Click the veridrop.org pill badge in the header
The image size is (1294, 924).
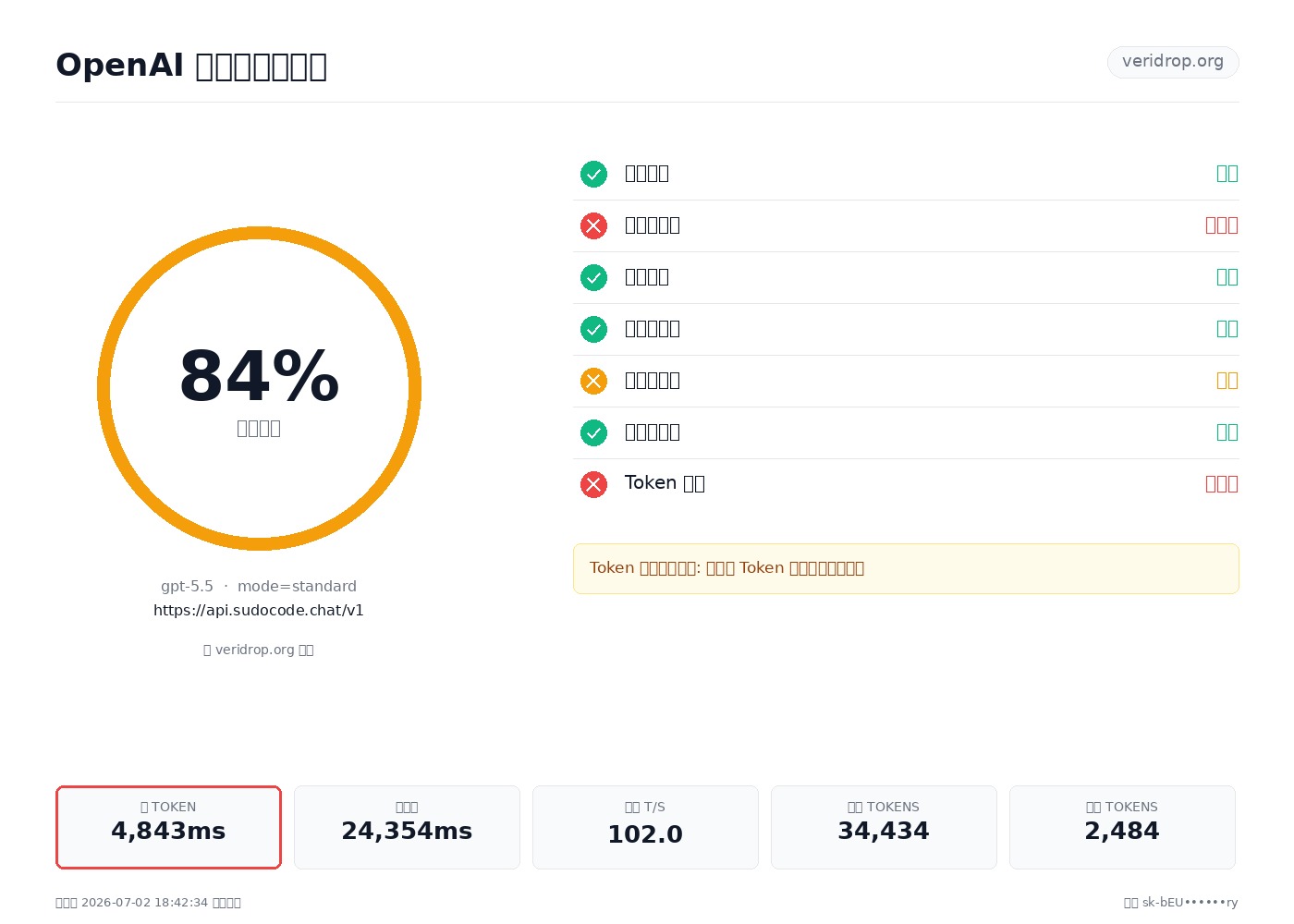click(x=1173, y=62)
